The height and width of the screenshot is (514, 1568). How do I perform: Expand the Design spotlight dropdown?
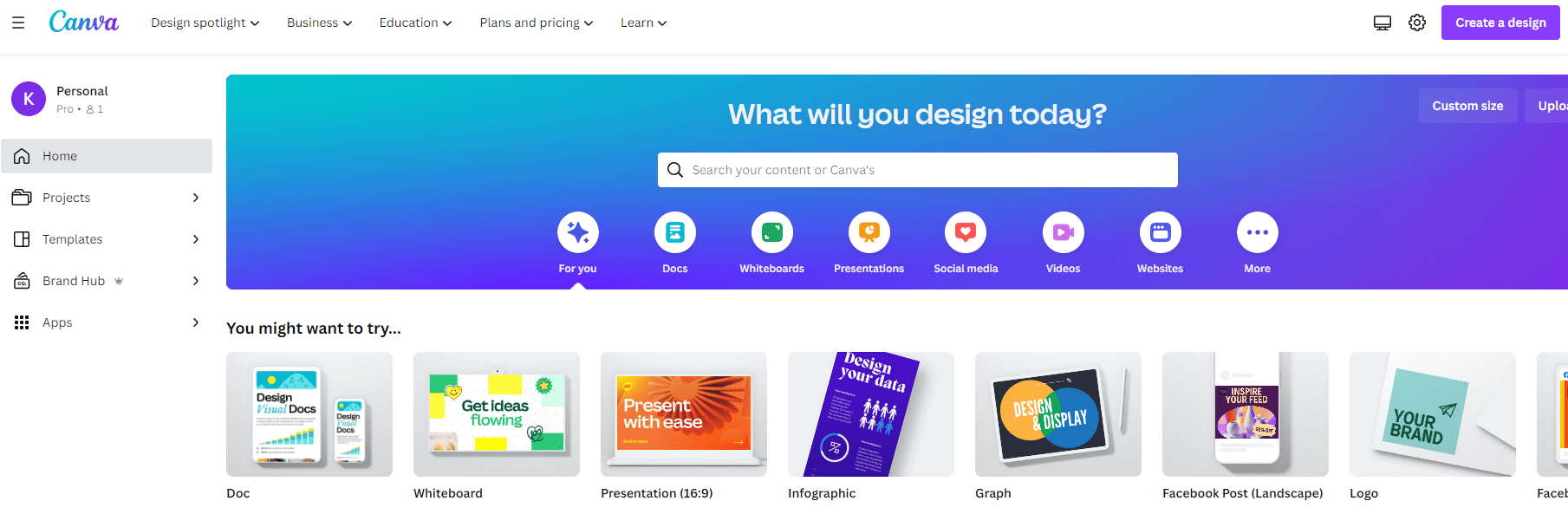tap(205, 23)
